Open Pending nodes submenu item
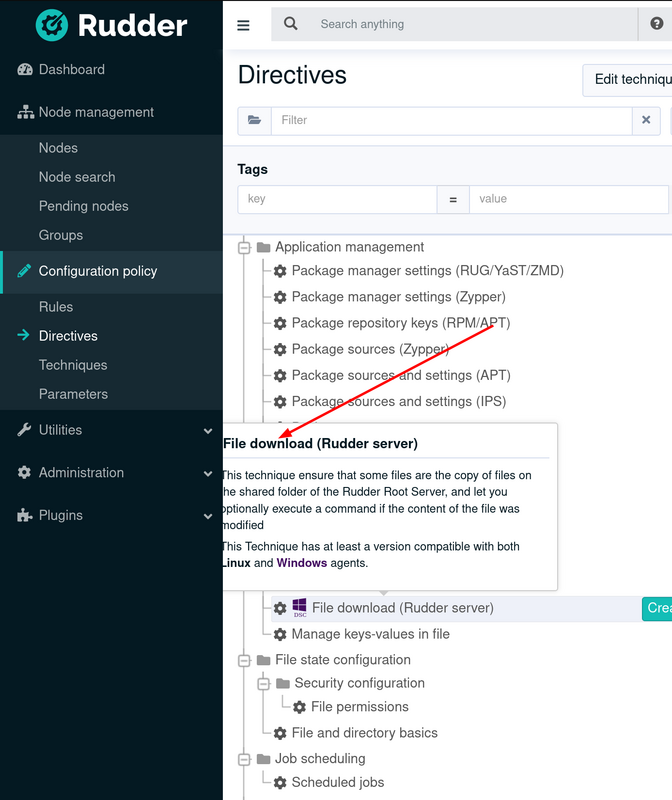Image resolution: width=672 pixels, height=800 pixels. 84,206
